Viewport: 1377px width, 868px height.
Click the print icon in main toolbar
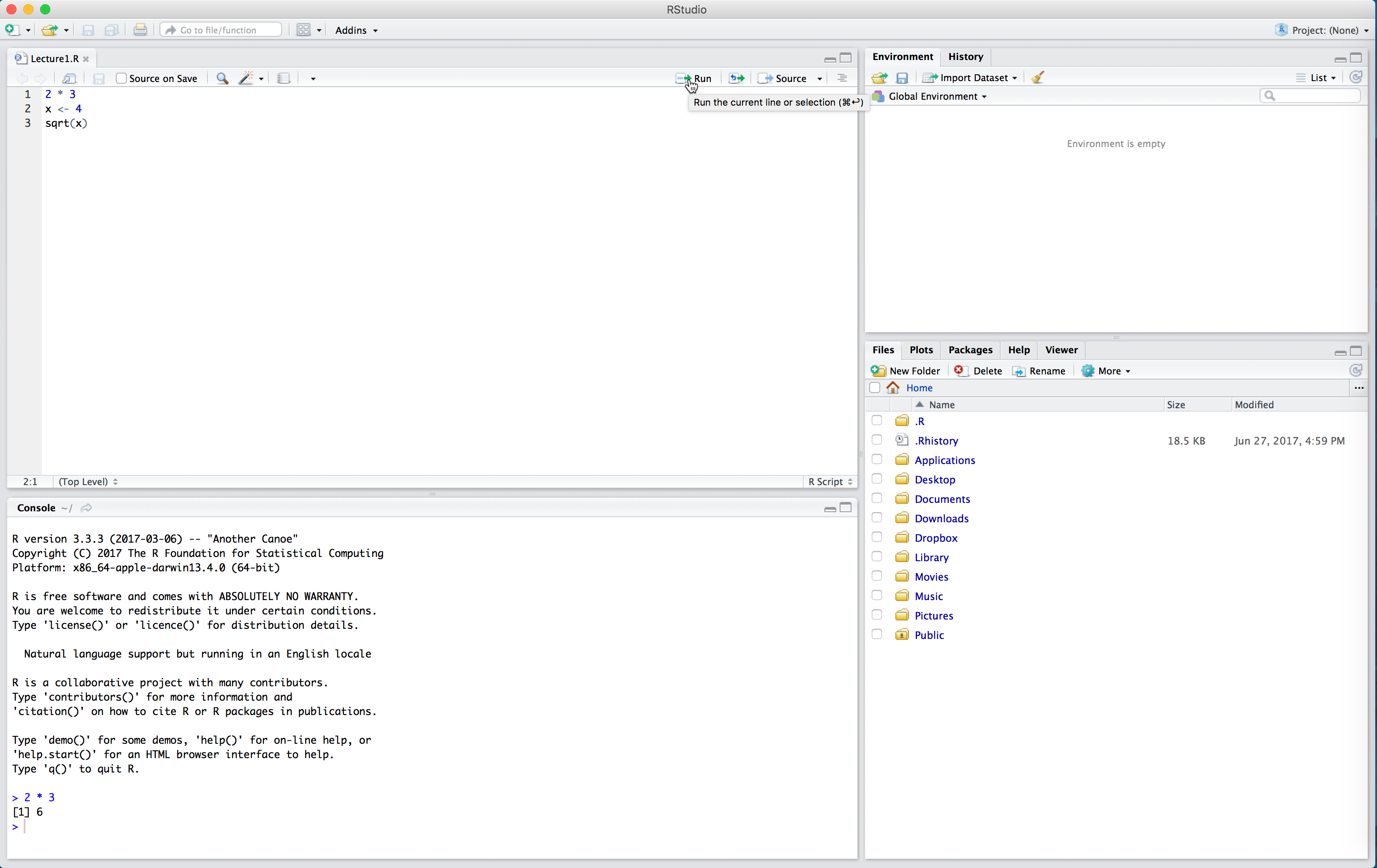(140, 30)
